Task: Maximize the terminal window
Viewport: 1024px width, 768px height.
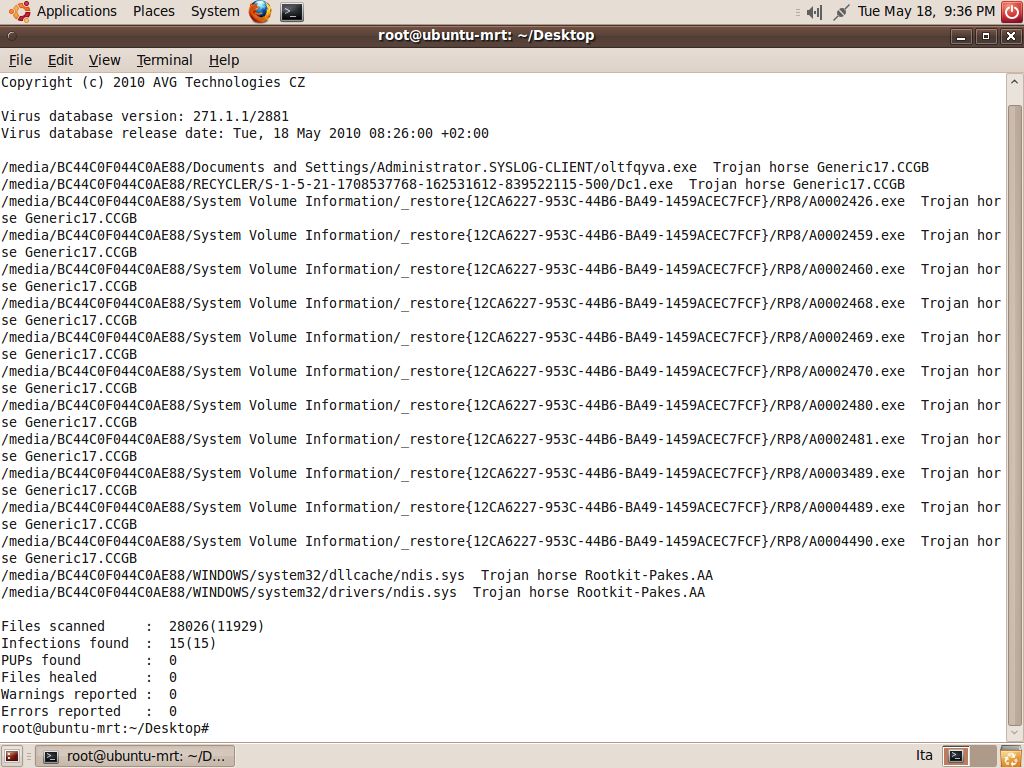Action: coord(986,37)
